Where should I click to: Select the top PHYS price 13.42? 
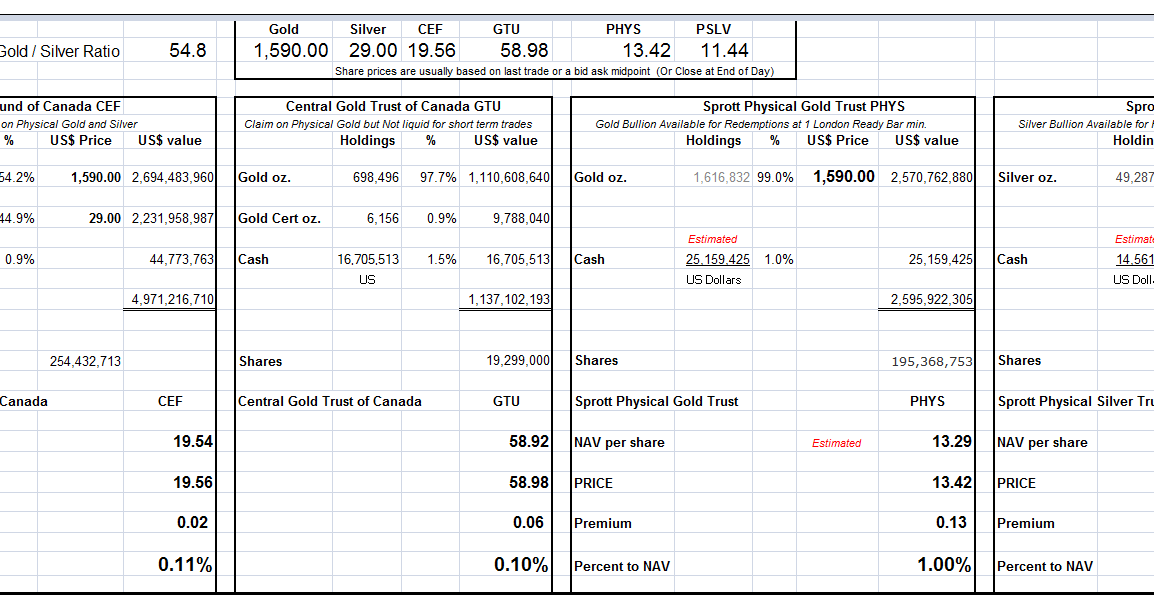coord(647,51)
